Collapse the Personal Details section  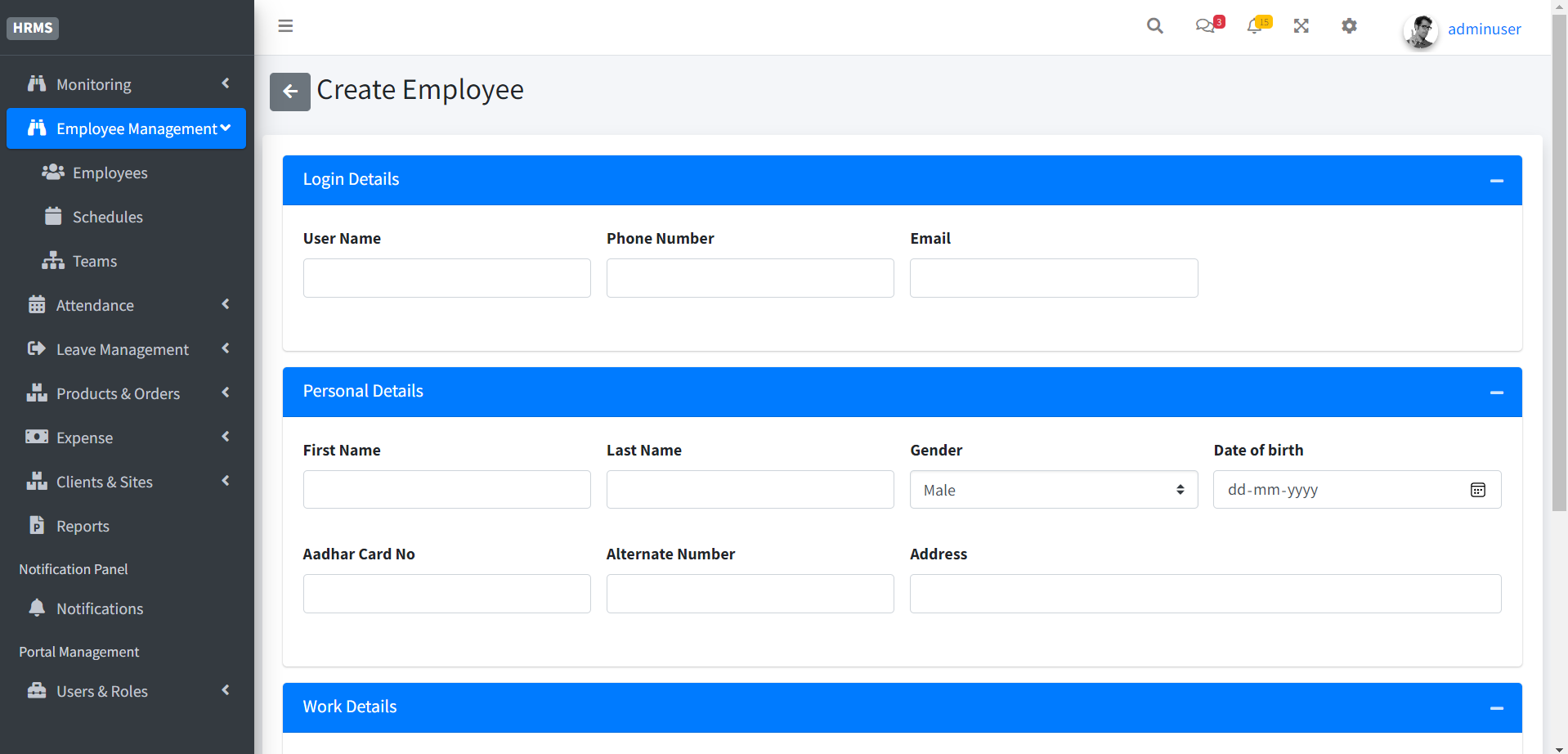tap(1497, 392)
